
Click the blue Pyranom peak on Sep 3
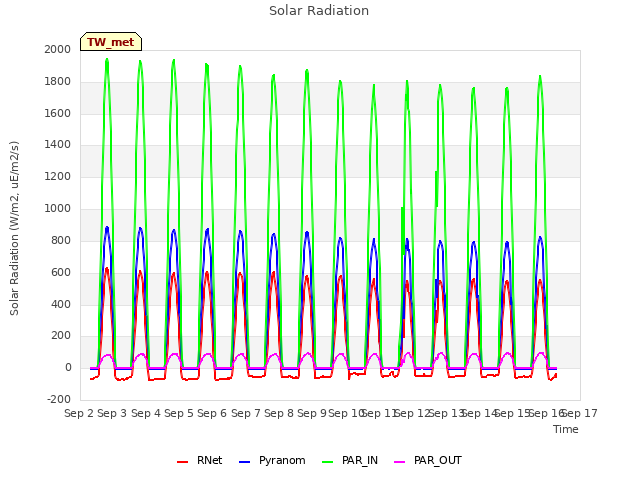pos(107,228)
